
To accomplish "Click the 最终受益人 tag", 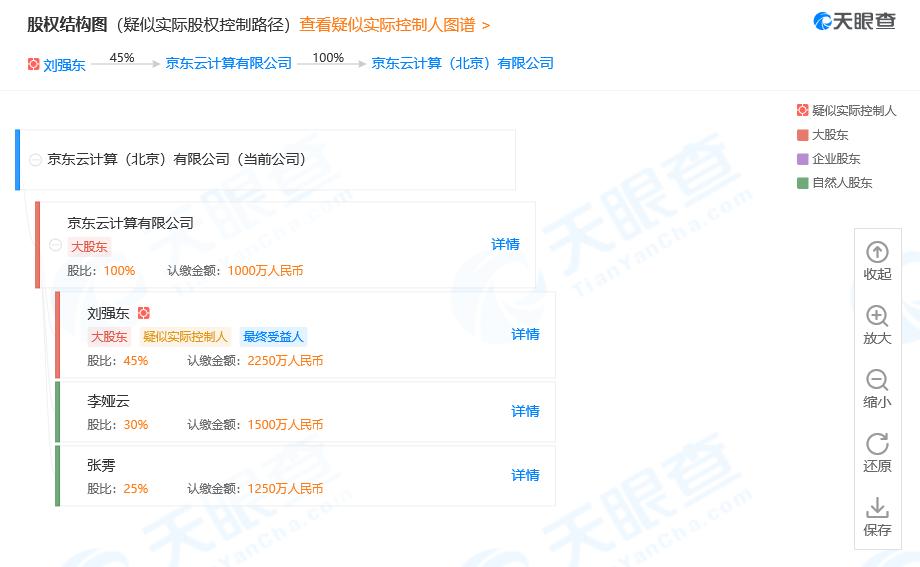I will pos(273,337).
